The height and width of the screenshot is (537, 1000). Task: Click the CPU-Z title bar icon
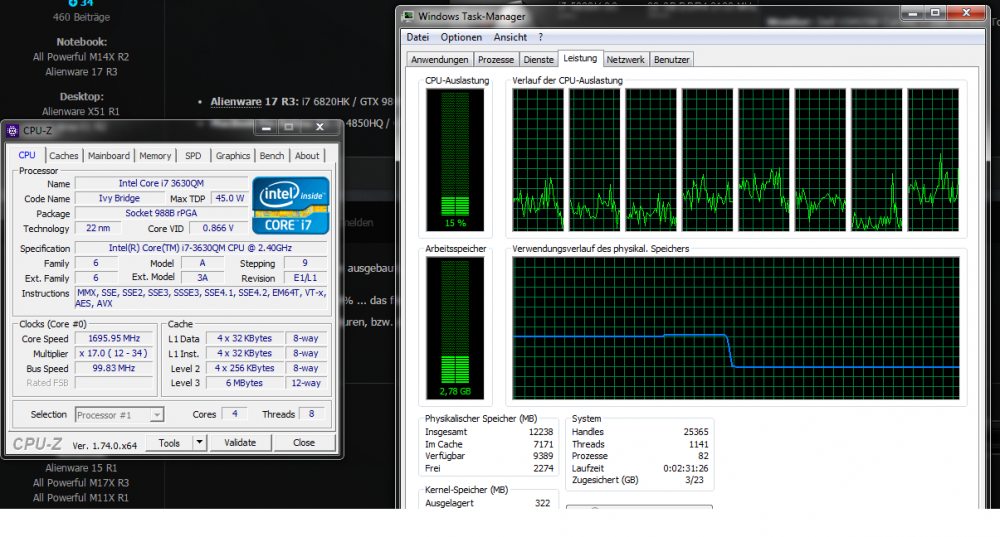[x=12, y=130]
